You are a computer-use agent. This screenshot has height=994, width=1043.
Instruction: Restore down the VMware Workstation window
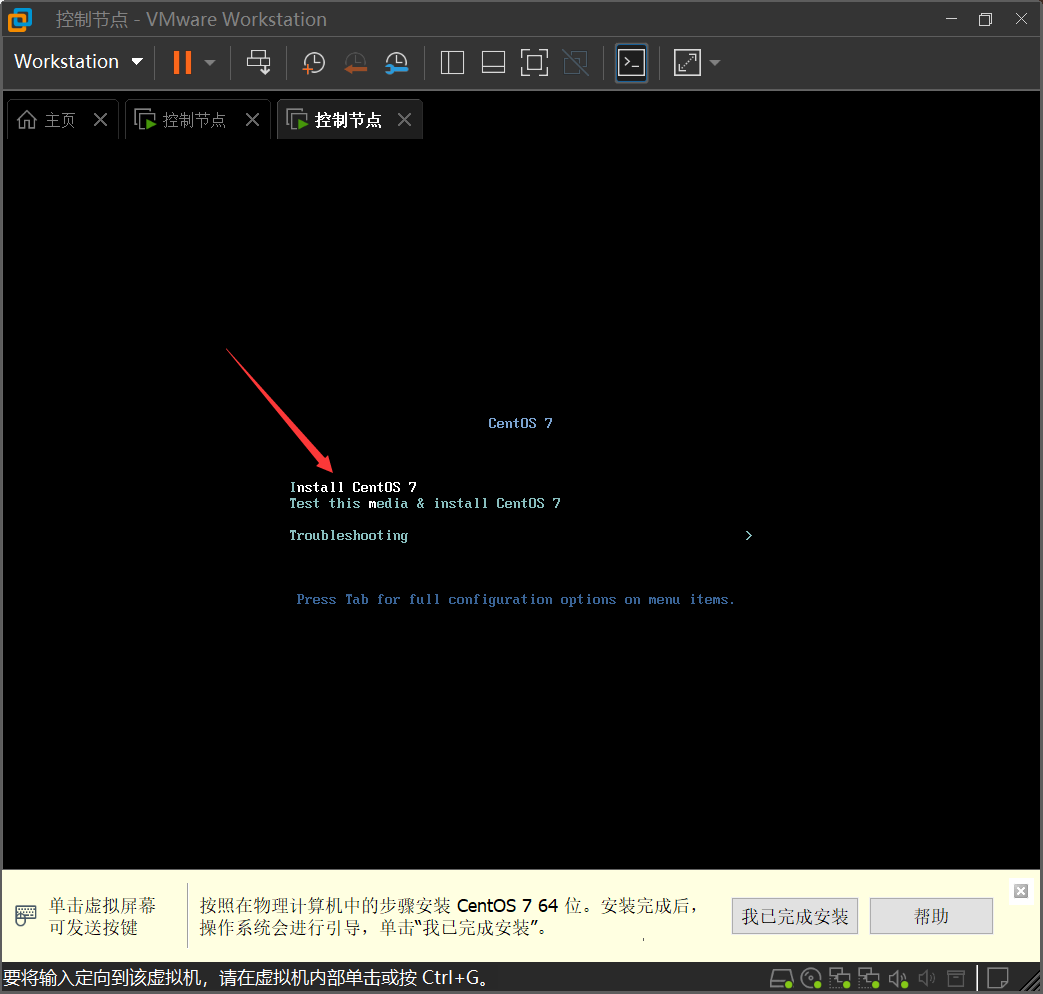coord(985,19)
